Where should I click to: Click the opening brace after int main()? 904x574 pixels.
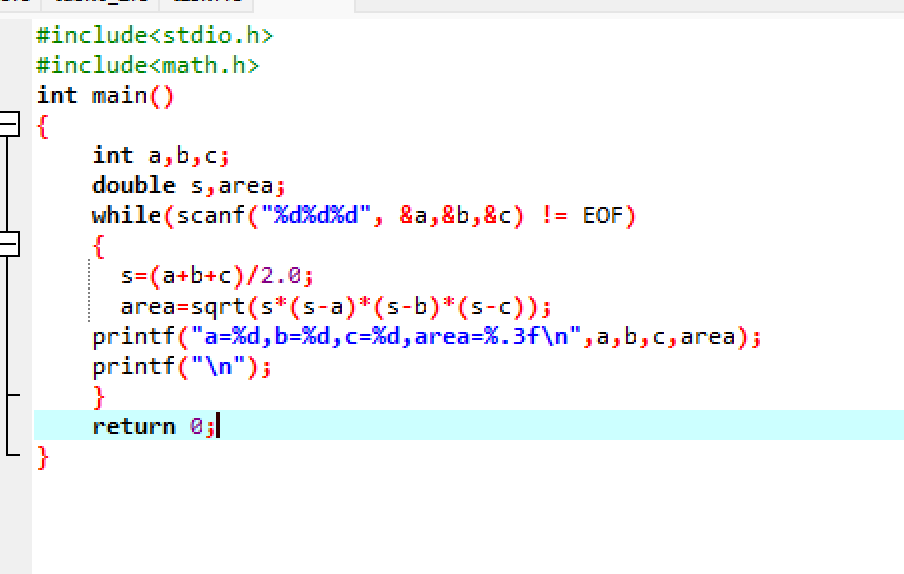pyautogui.click(x=43, y=126)
